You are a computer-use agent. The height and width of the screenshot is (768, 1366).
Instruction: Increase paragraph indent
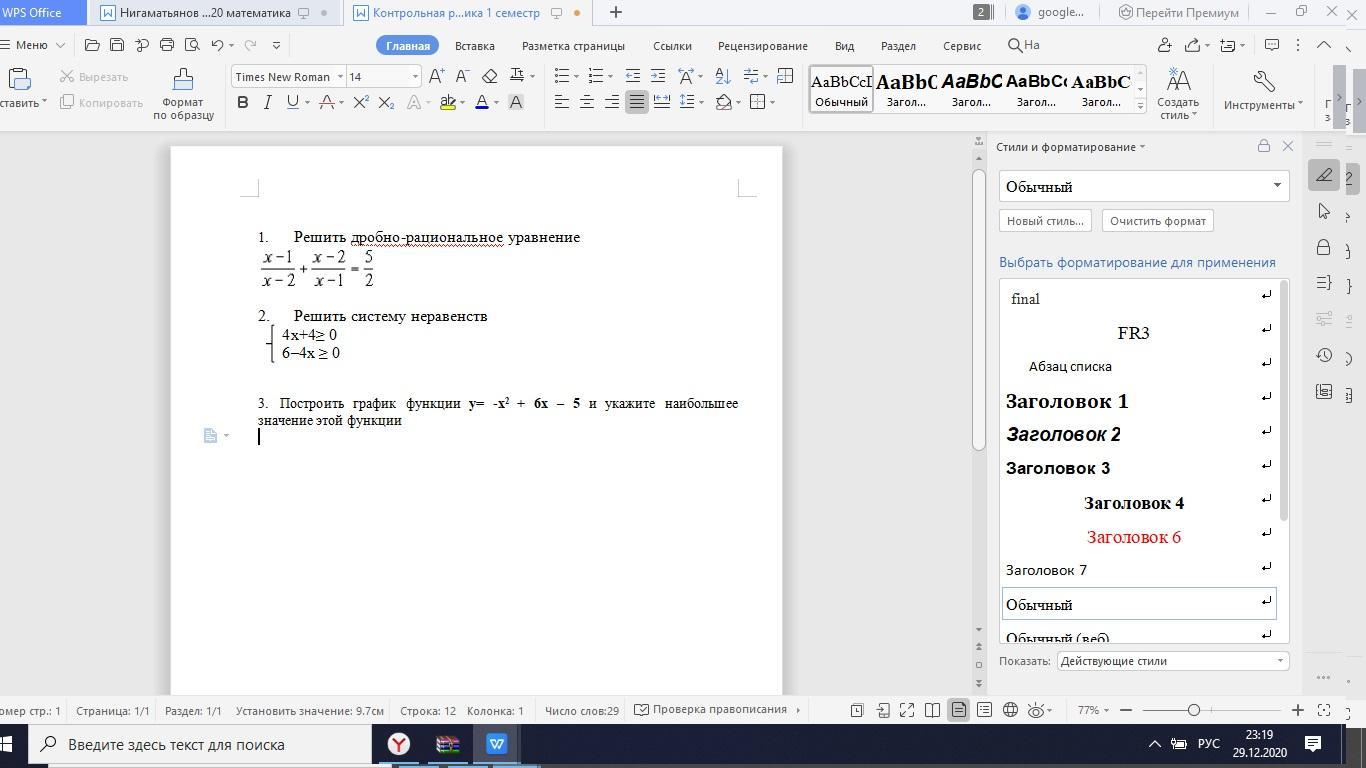657,76
